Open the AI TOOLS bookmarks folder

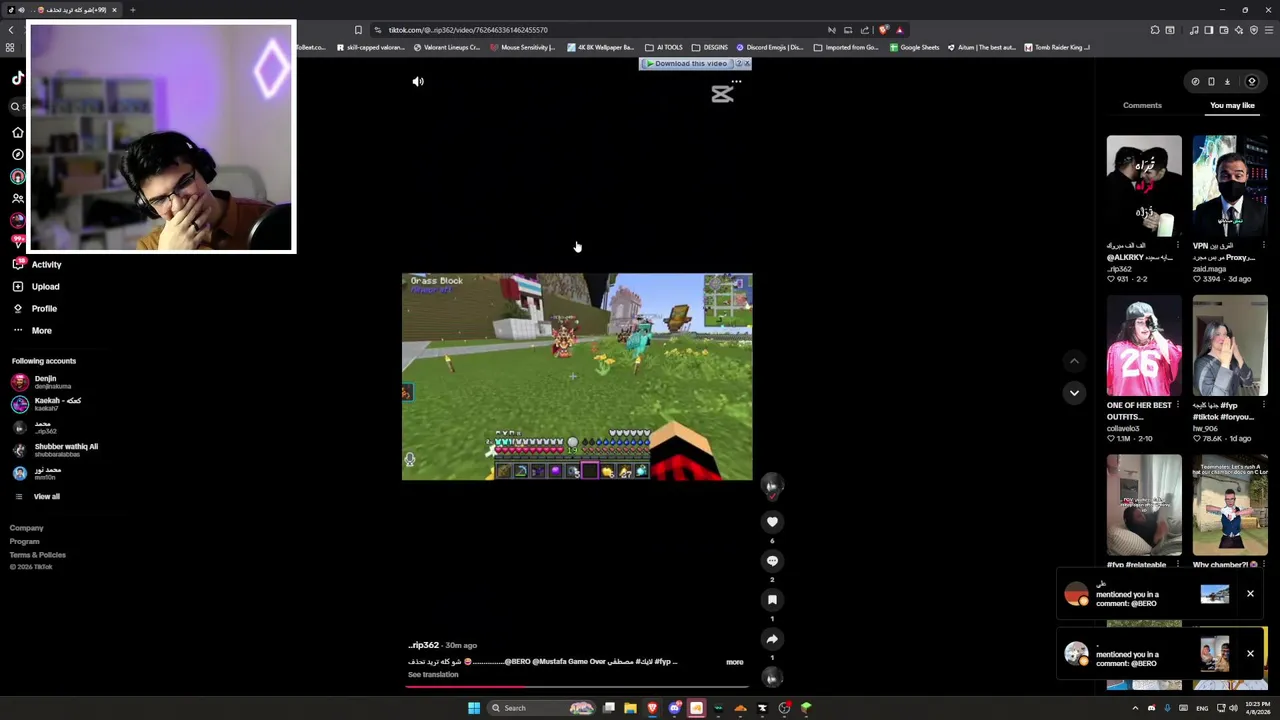pyautogui.click(x=664, y=47)
